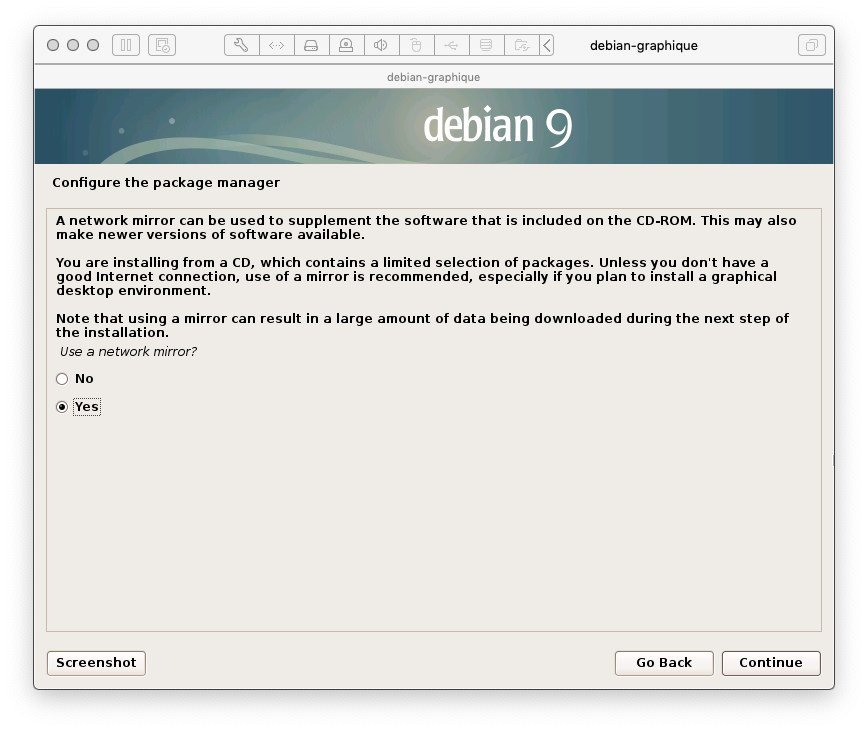Click the shared folders toolbar icon
This screenshot has height=731, width=868.
[x=521, y=45]
